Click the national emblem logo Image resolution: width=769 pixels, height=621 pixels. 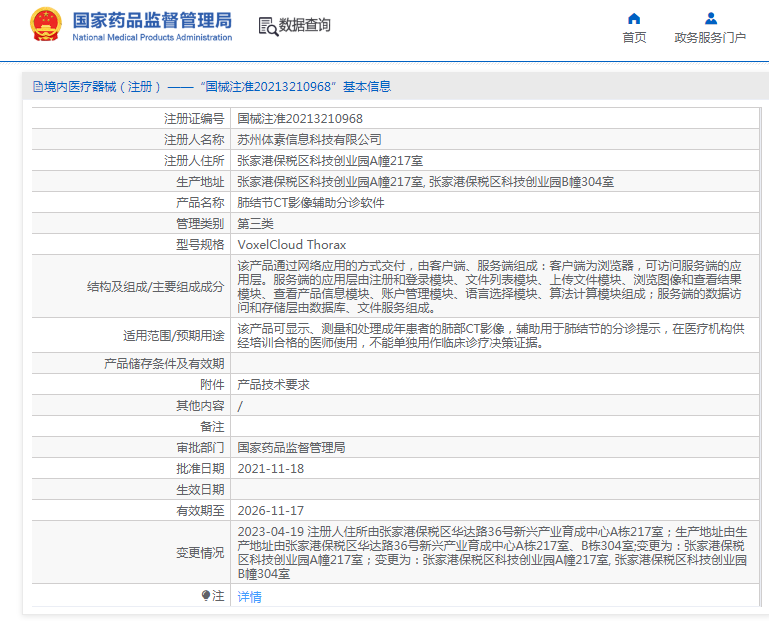pyautogui.click(x=46, y=25)
